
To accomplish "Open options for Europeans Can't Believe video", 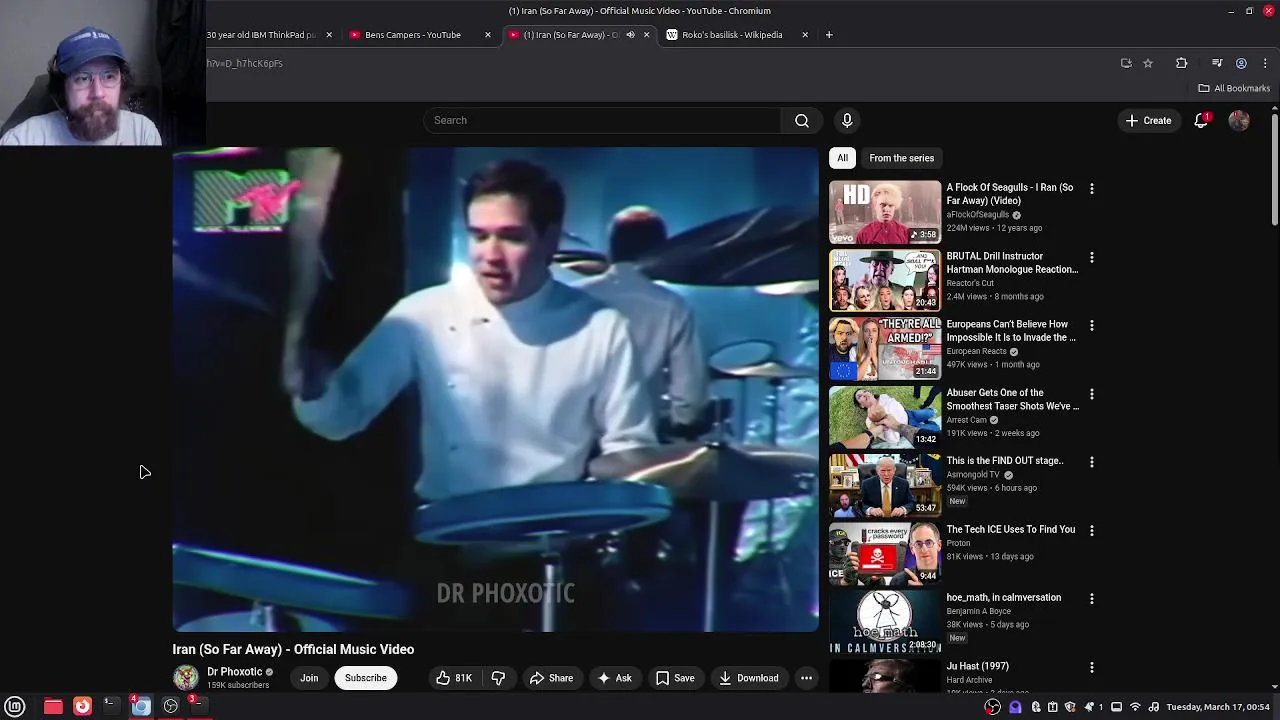I will pyautogui.click(x=1091, y=325).
